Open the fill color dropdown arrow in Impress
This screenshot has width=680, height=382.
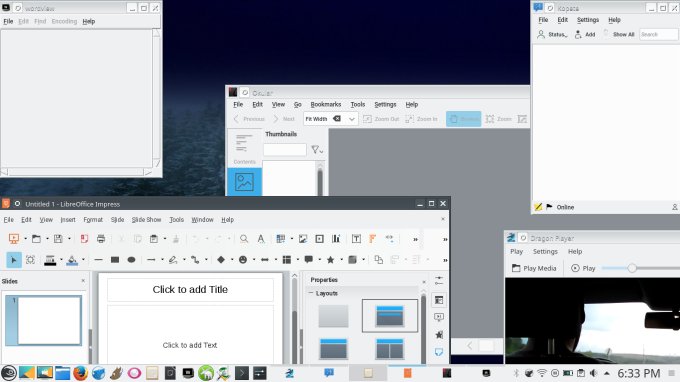[83, 260]
